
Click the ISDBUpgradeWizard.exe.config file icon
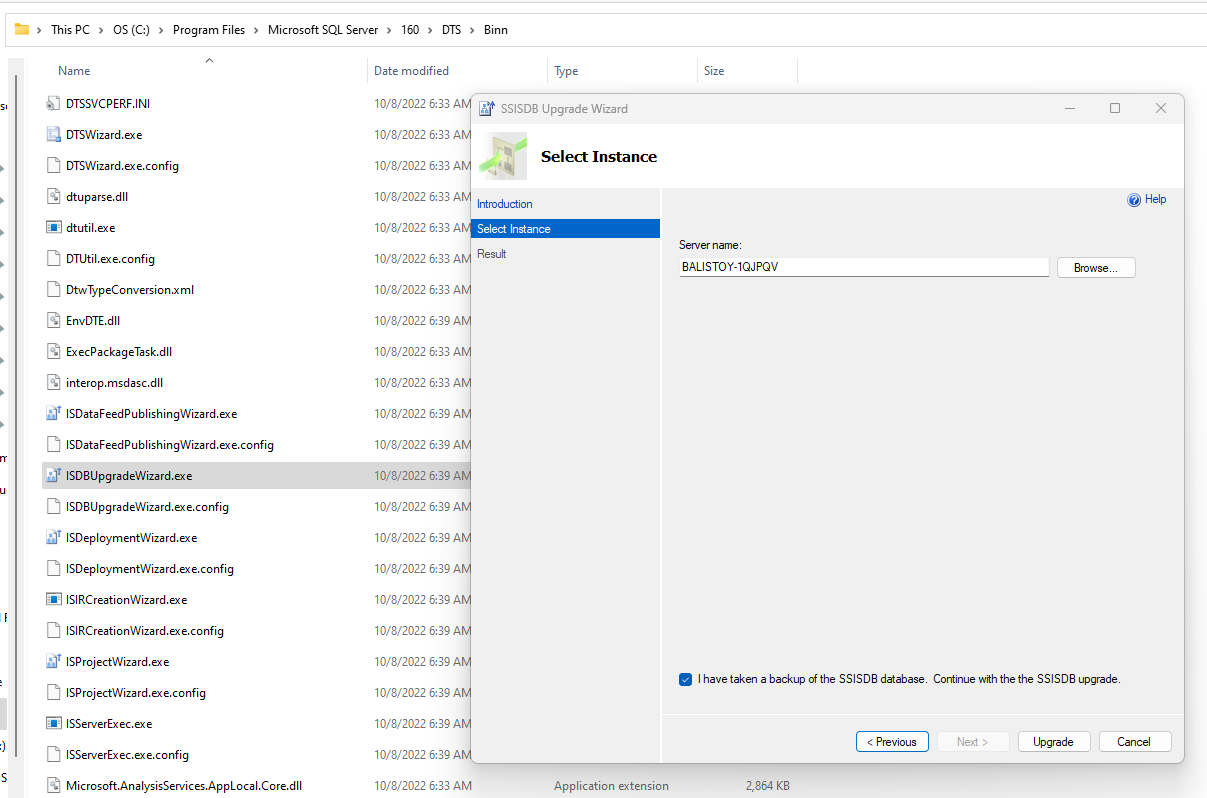click(54, 506)
